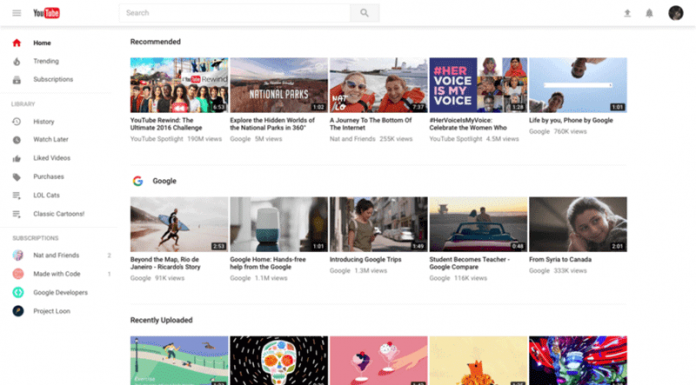Screen dimensions: 696x385
Task: Play the #HerVoiceIsMyVoice video thumbnail
Action: point(478,85)
